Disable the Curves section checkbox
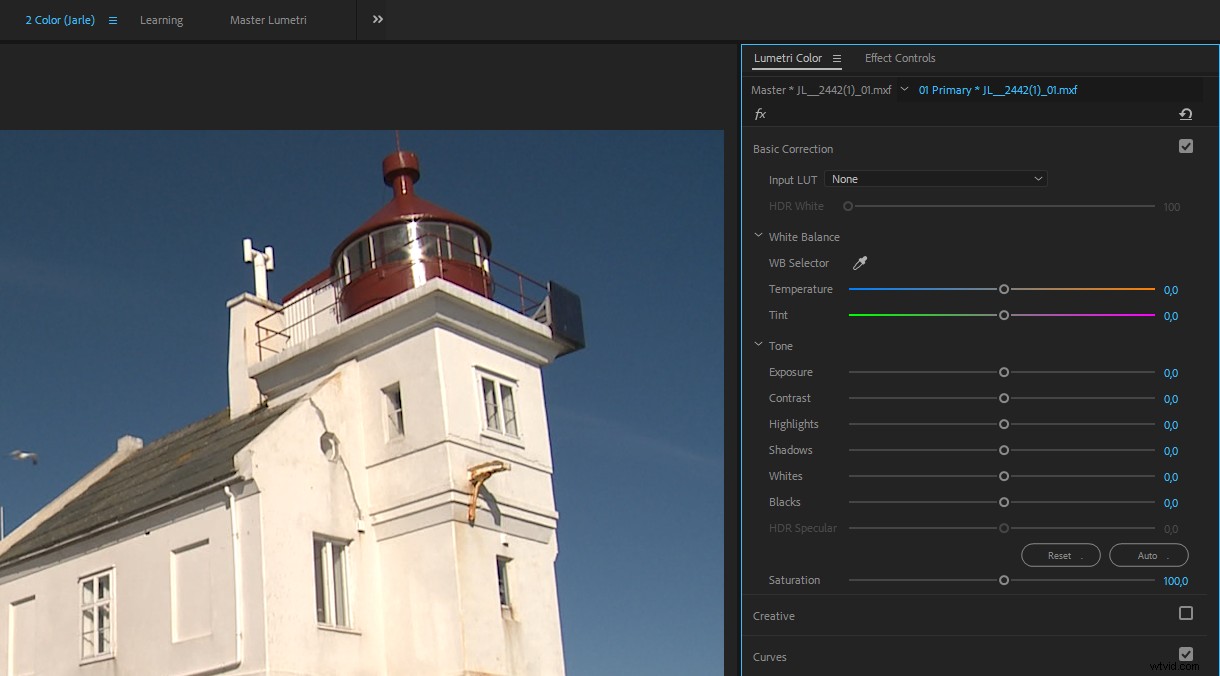The width and height of the screenshot is (1220, 676). point(1186,652)
